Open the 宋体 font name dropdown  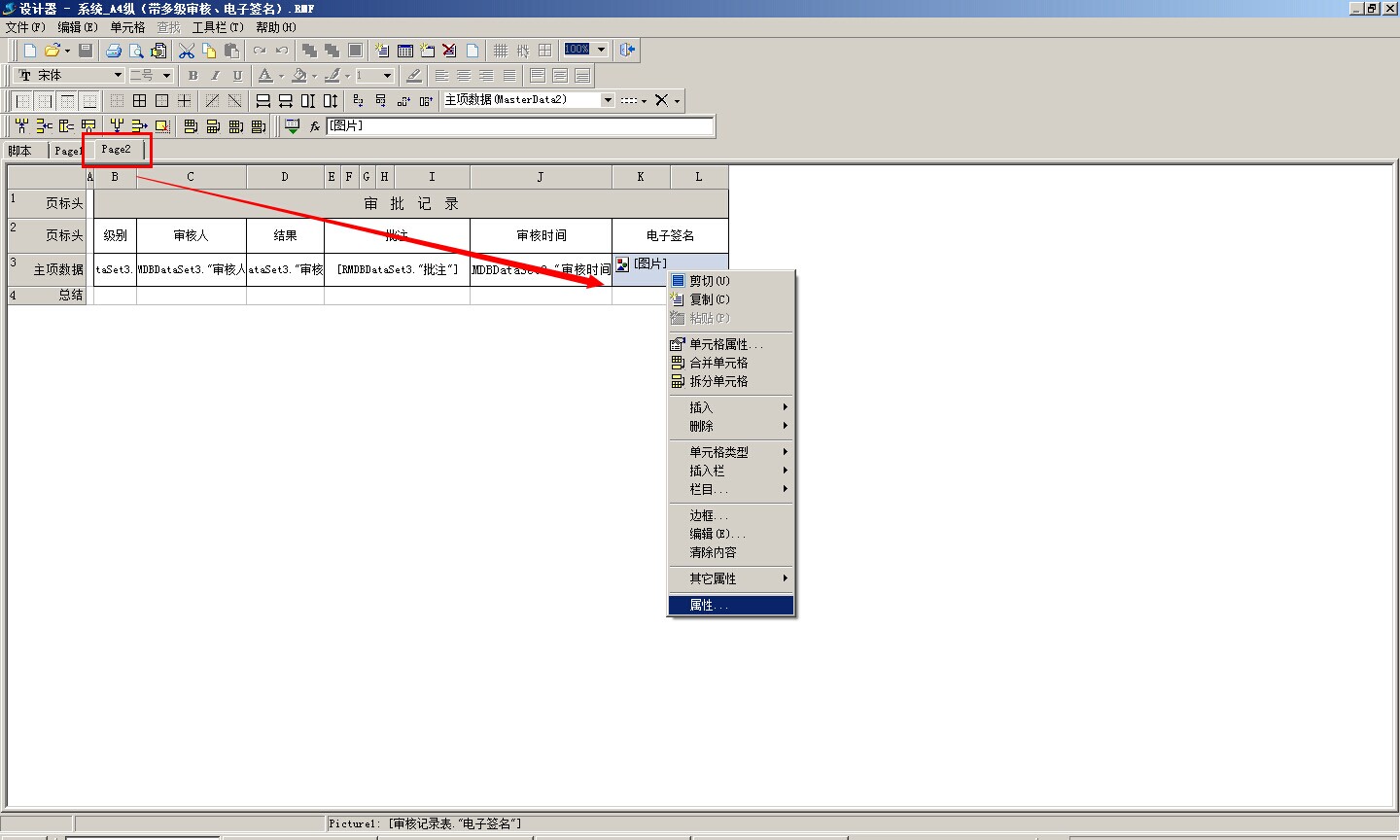(118, 76)
